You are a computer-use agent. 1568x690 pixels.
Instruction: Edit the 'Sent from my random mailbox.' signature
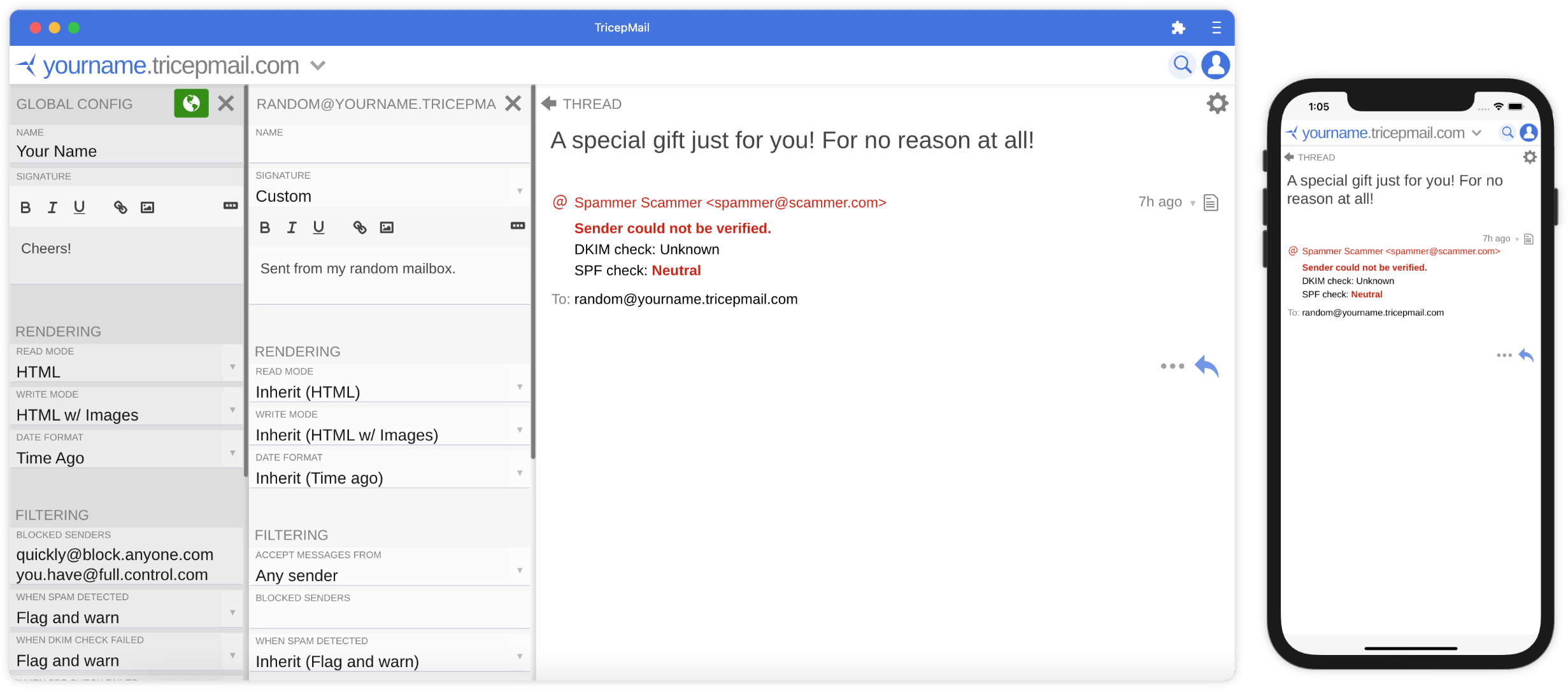389,275
